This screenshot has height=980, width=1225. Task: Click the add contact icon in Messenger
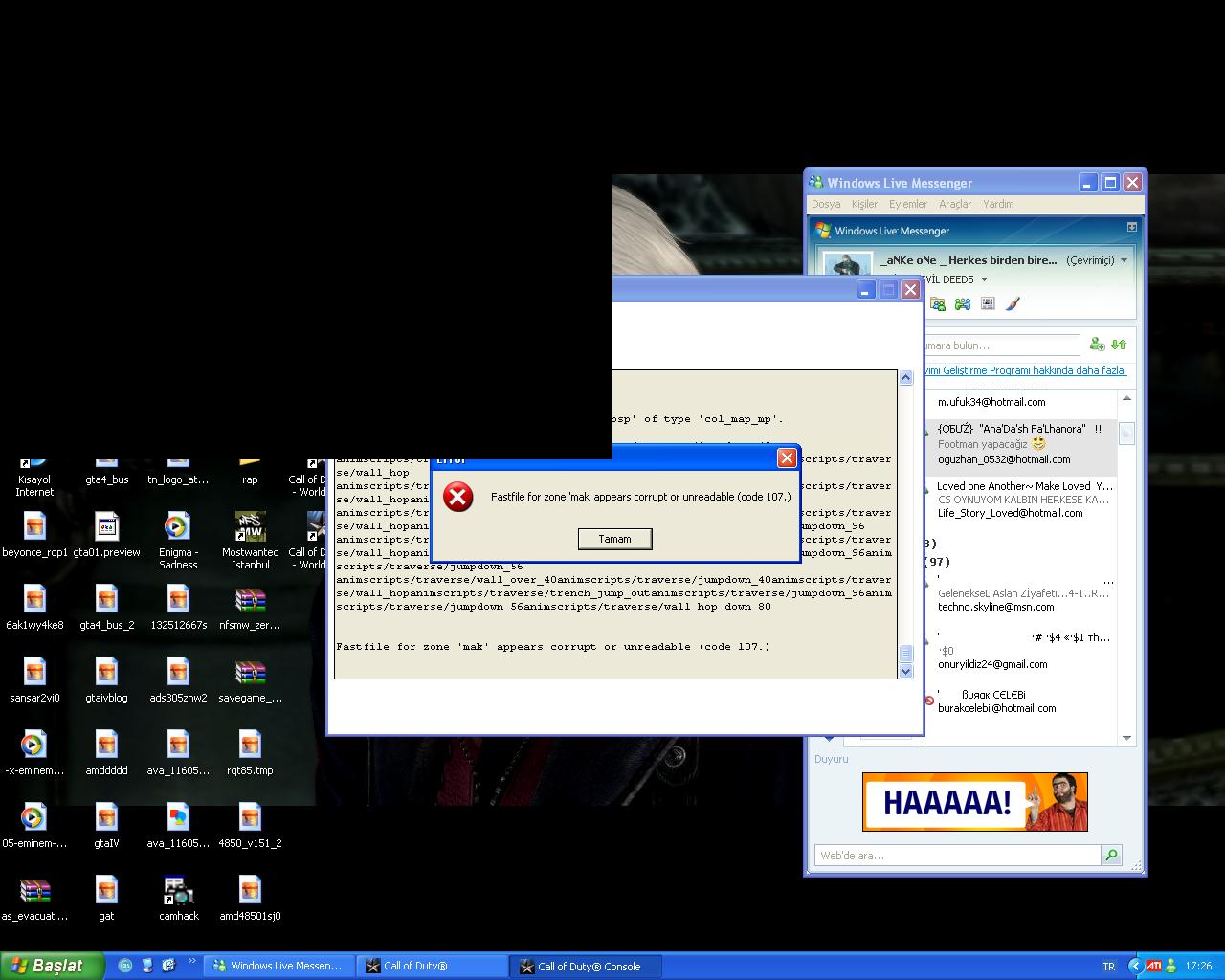1097,345
